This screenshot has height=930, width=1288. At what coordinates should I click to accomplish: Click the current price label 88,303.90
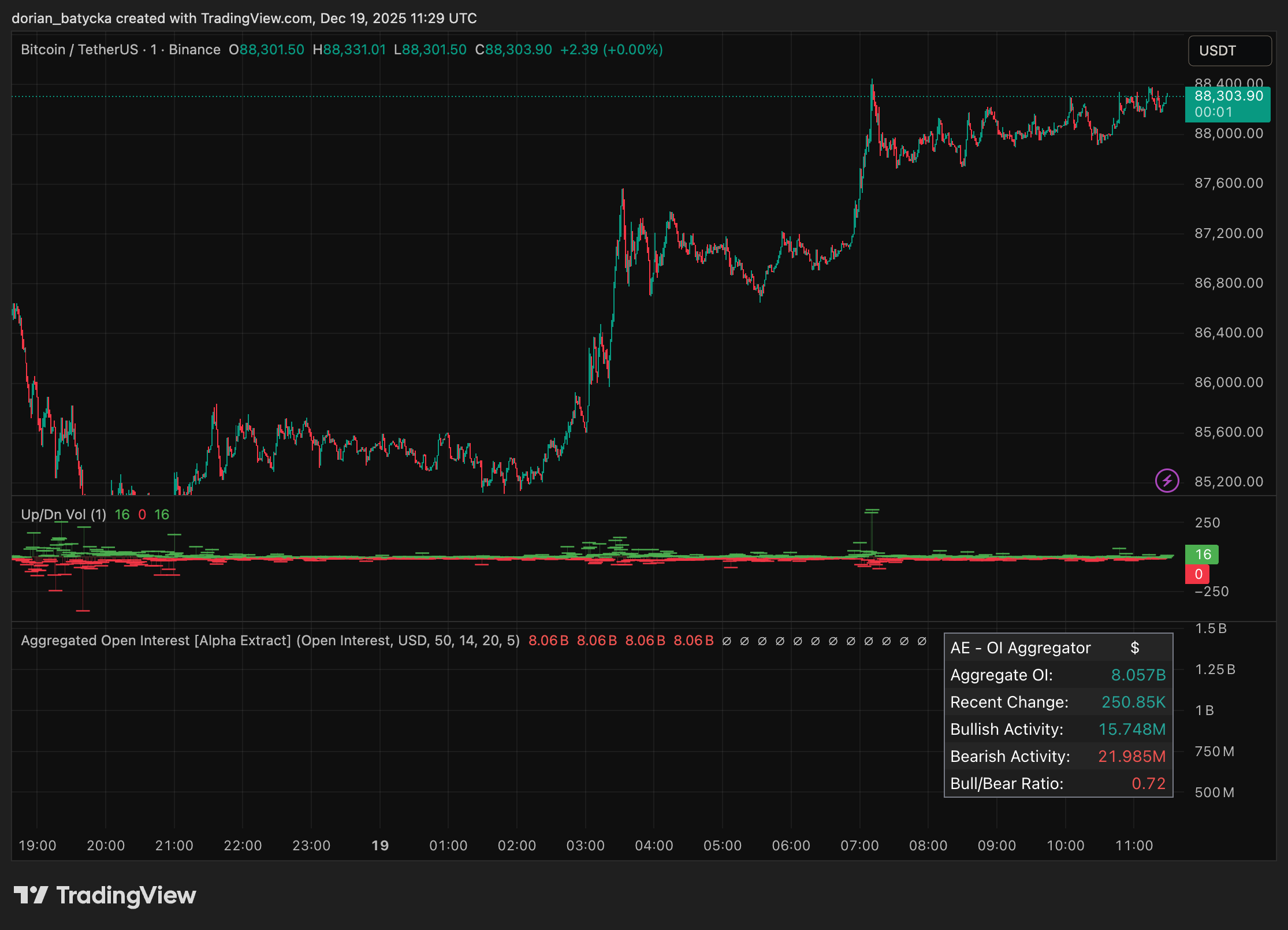[x=1227, y=96]
